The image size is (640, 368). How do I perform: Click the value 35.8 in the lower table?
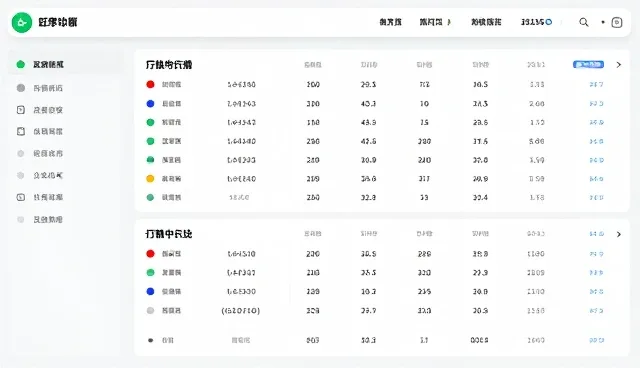(480, 254)
